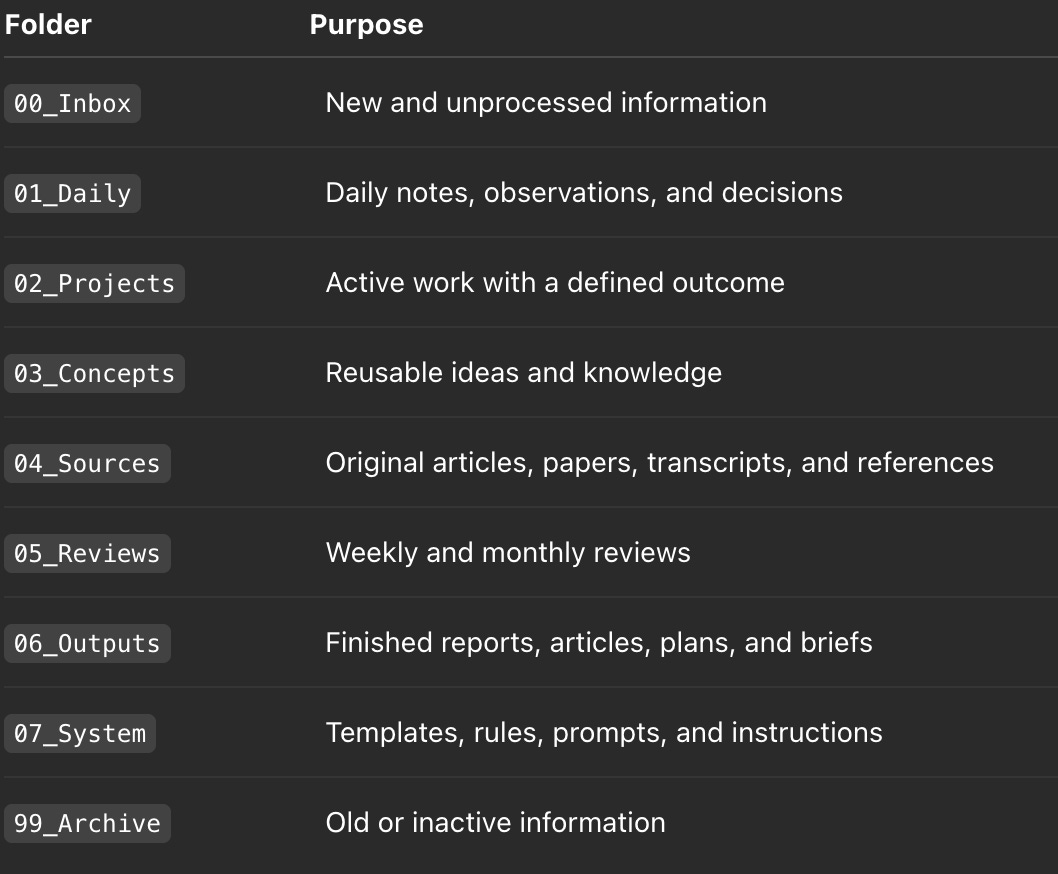Click 'Old or inactive information' text
Image resolution: width=1058 pixels, height=874 pixels.
click(495, 823)
